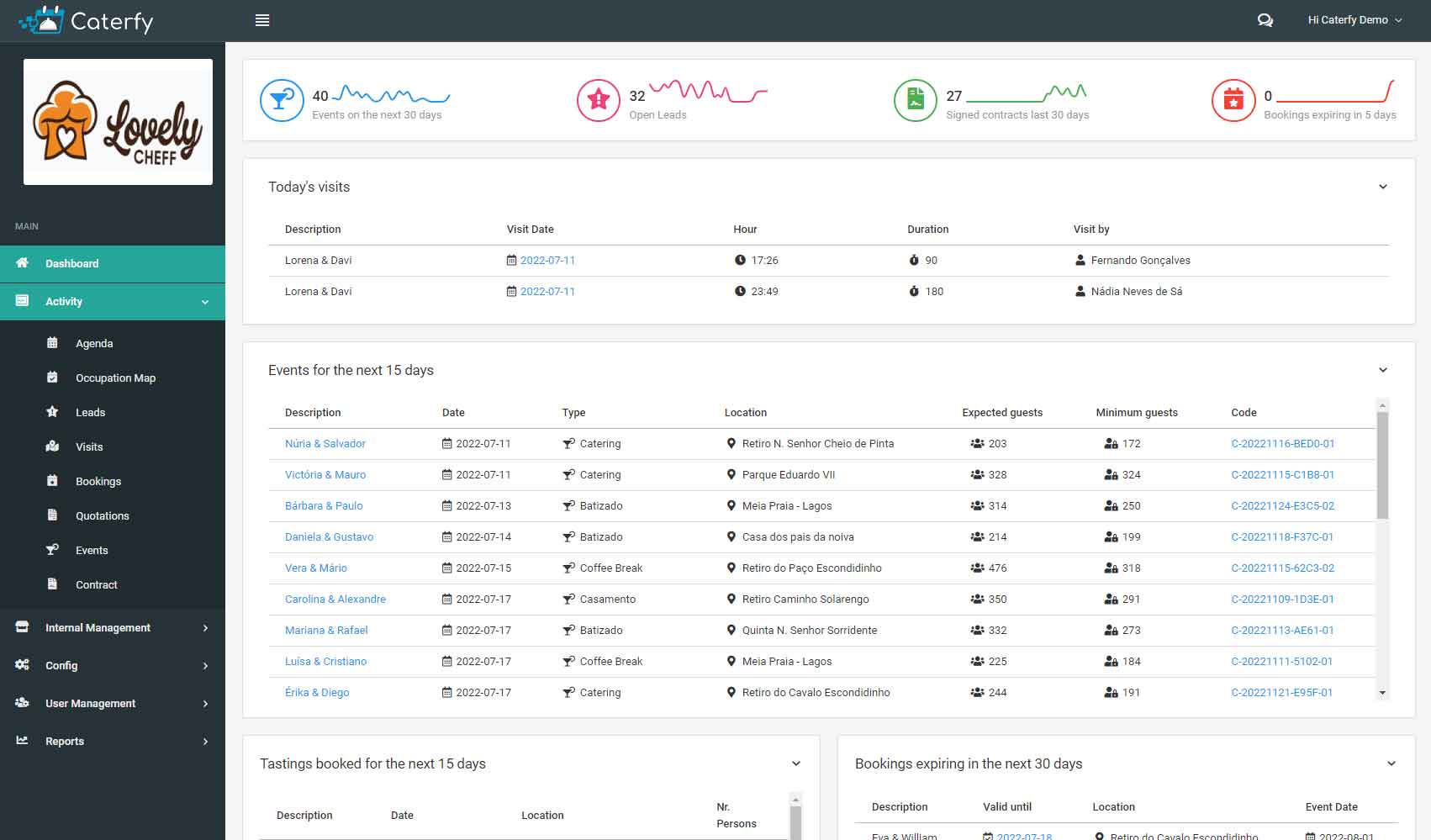
Task: Open Agenda from the sidebar
Action: 94,343
